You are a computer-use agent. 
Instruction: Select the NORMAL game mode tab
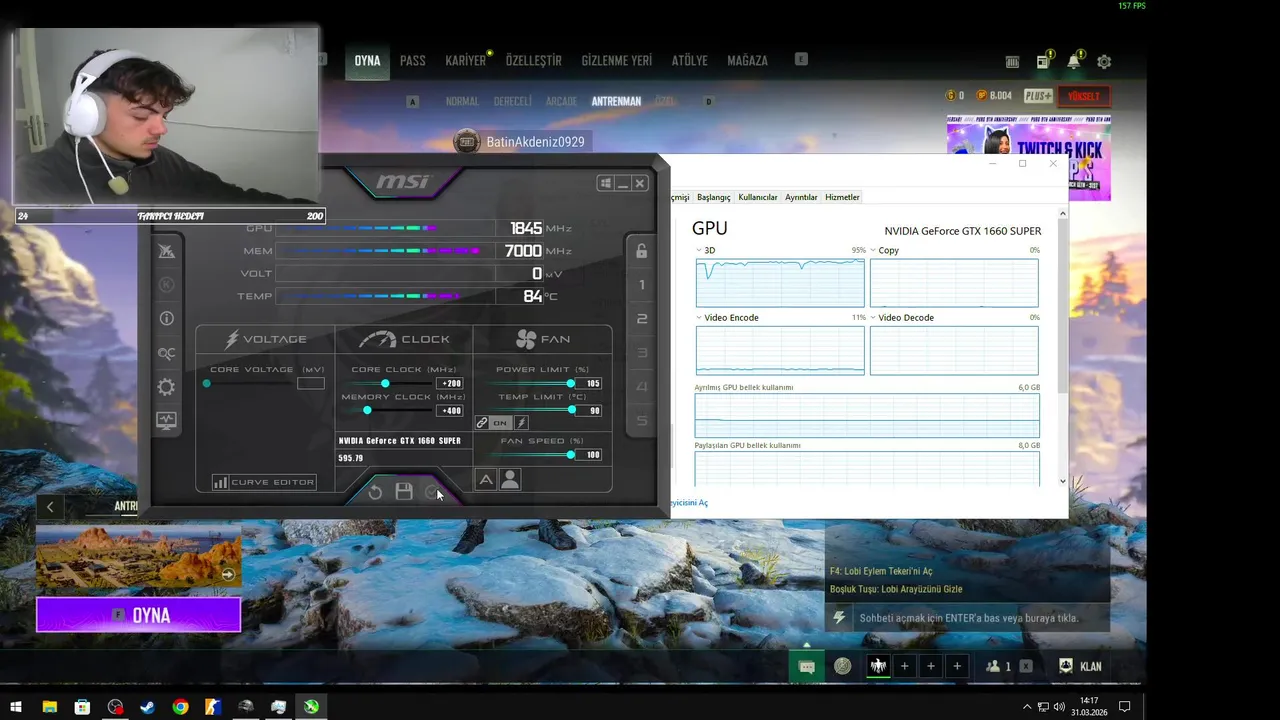coord(462,102)
